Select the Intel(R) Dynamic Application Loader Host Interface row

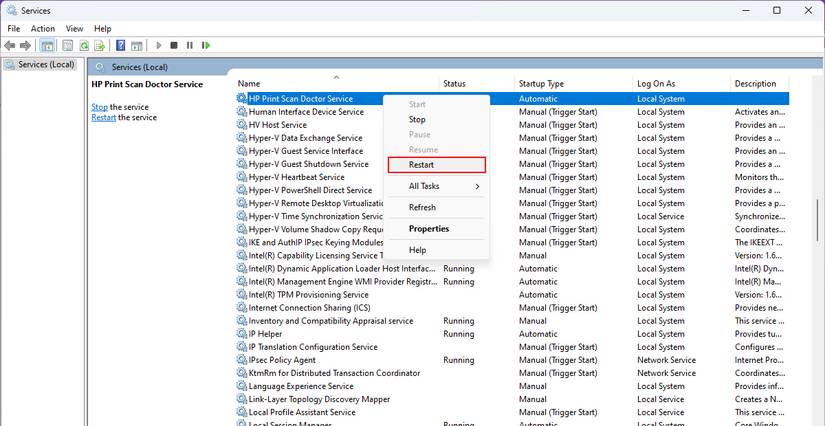(x=511, y=268)
